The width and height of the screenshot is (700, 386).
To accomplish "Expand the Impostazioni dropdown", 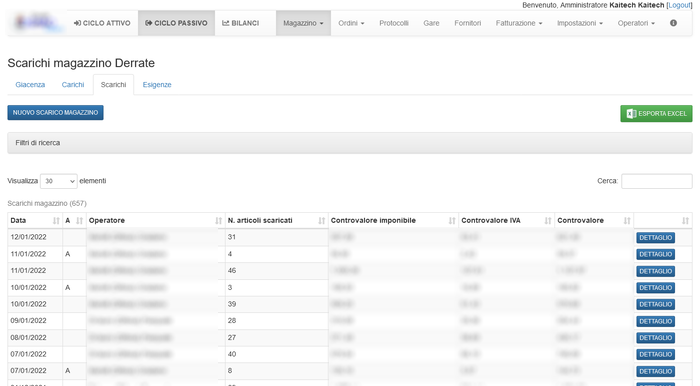I will pyautogui.click(x=580, y=23).
